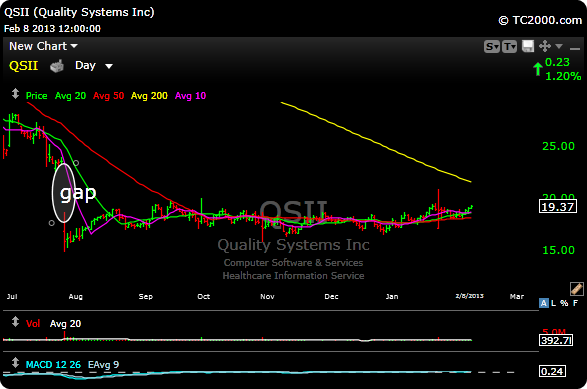Click the © TC2000.com credit text
The height and width of the screenshot is (389, 587).
tap(540, 20)
